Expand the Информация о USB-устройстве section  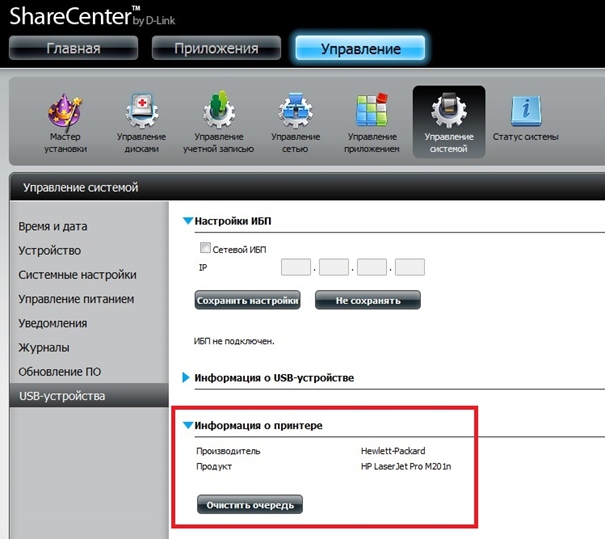pyautogui.click(x=187, y=378)
